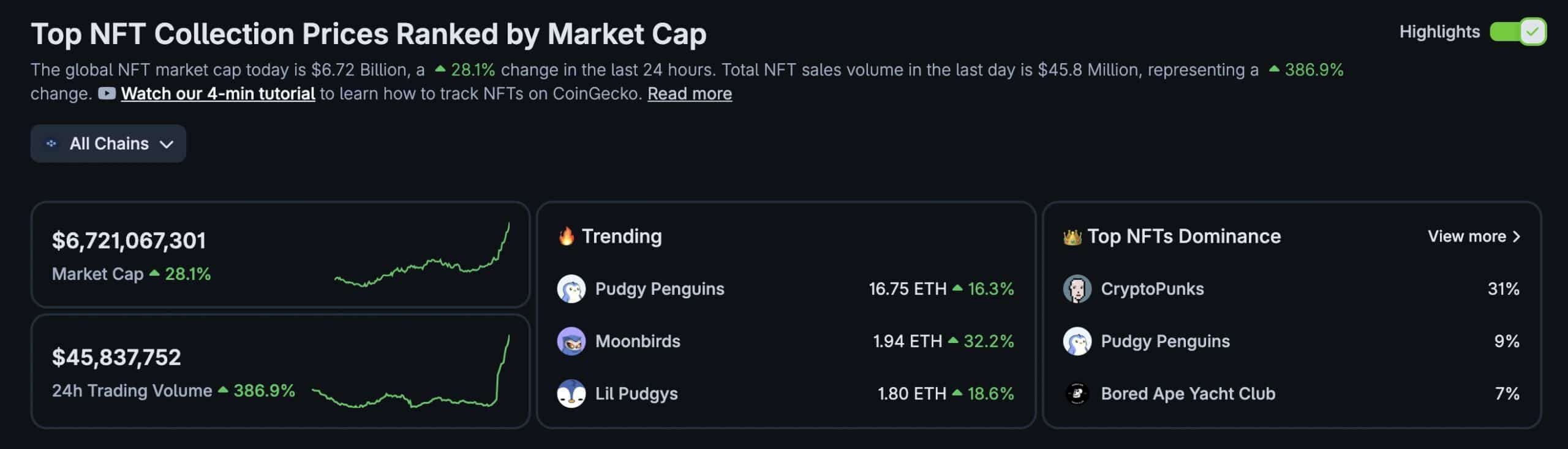Click the crown icon beside Top NFTs Dominance
Image resolution: width=1568 pixels, height=449 pixels.
pyautogui.click(x=1072, y=237)
